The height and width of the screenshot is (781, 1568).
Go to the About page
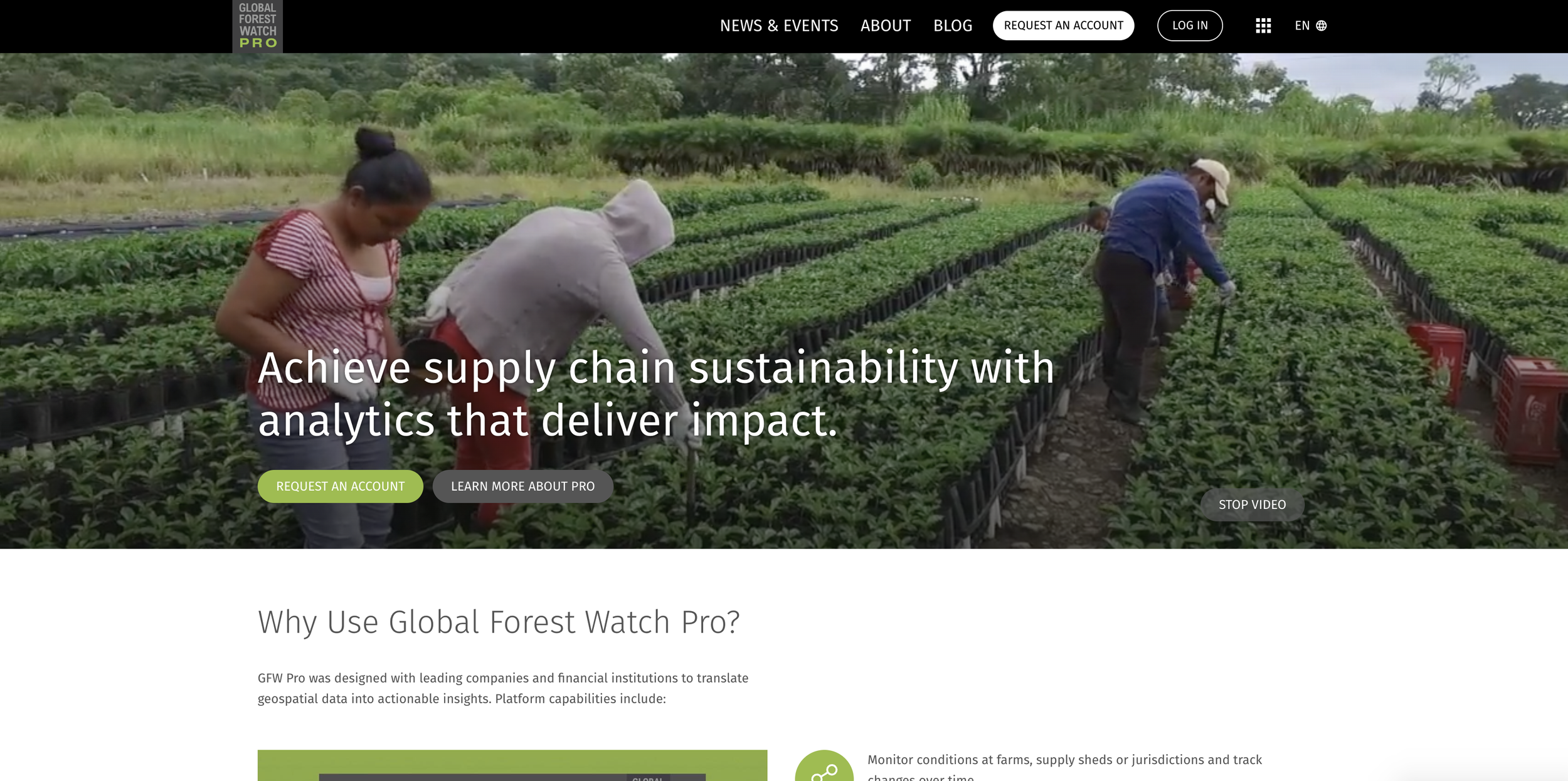(886, 26)
